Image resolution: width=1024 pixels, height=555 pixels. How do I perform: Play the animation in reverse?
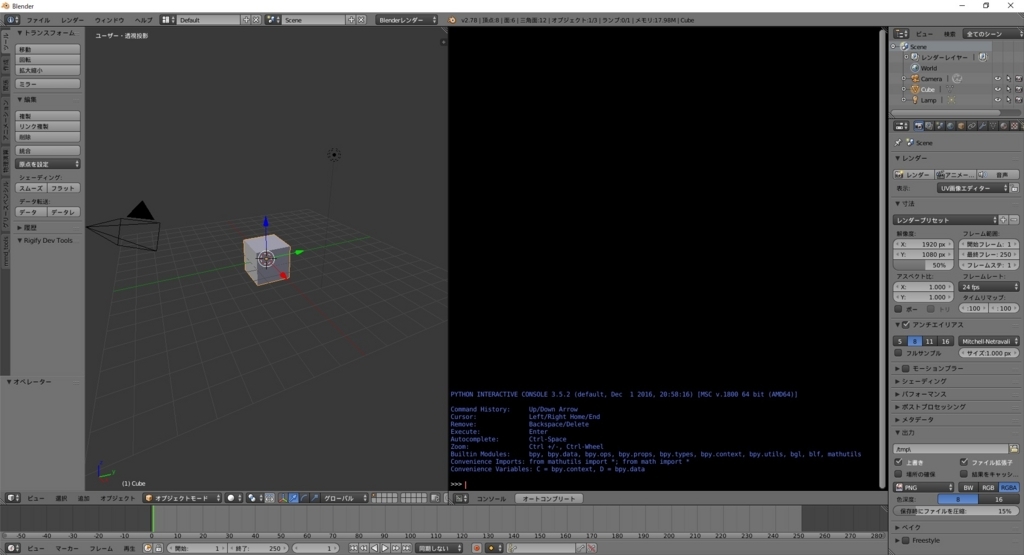coord(374,548)
